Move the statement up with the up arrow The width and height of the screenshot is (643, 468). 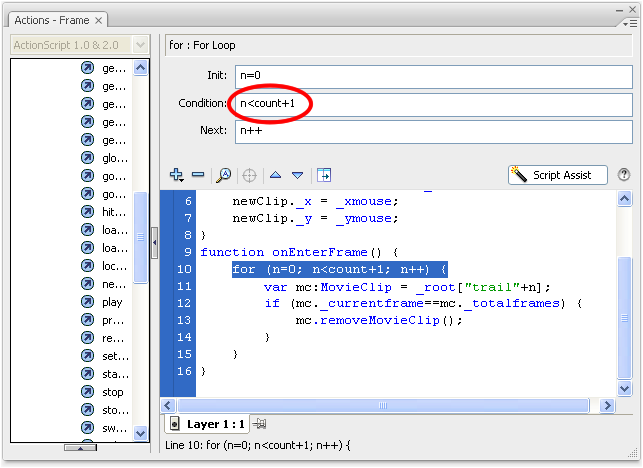(x=276, y=175)
